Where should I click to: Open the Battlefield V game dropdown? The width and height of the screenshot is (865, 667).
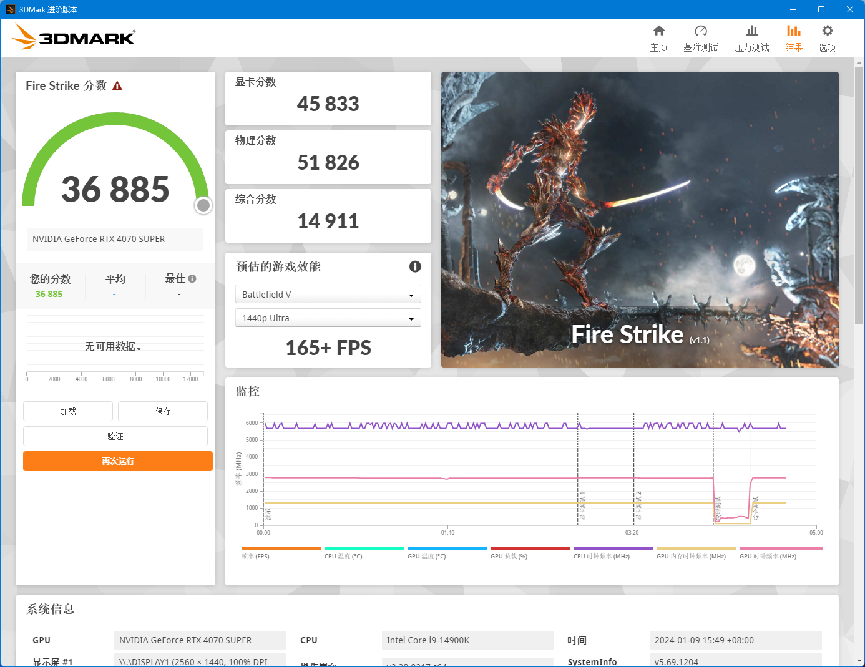[x=327, y=294]
